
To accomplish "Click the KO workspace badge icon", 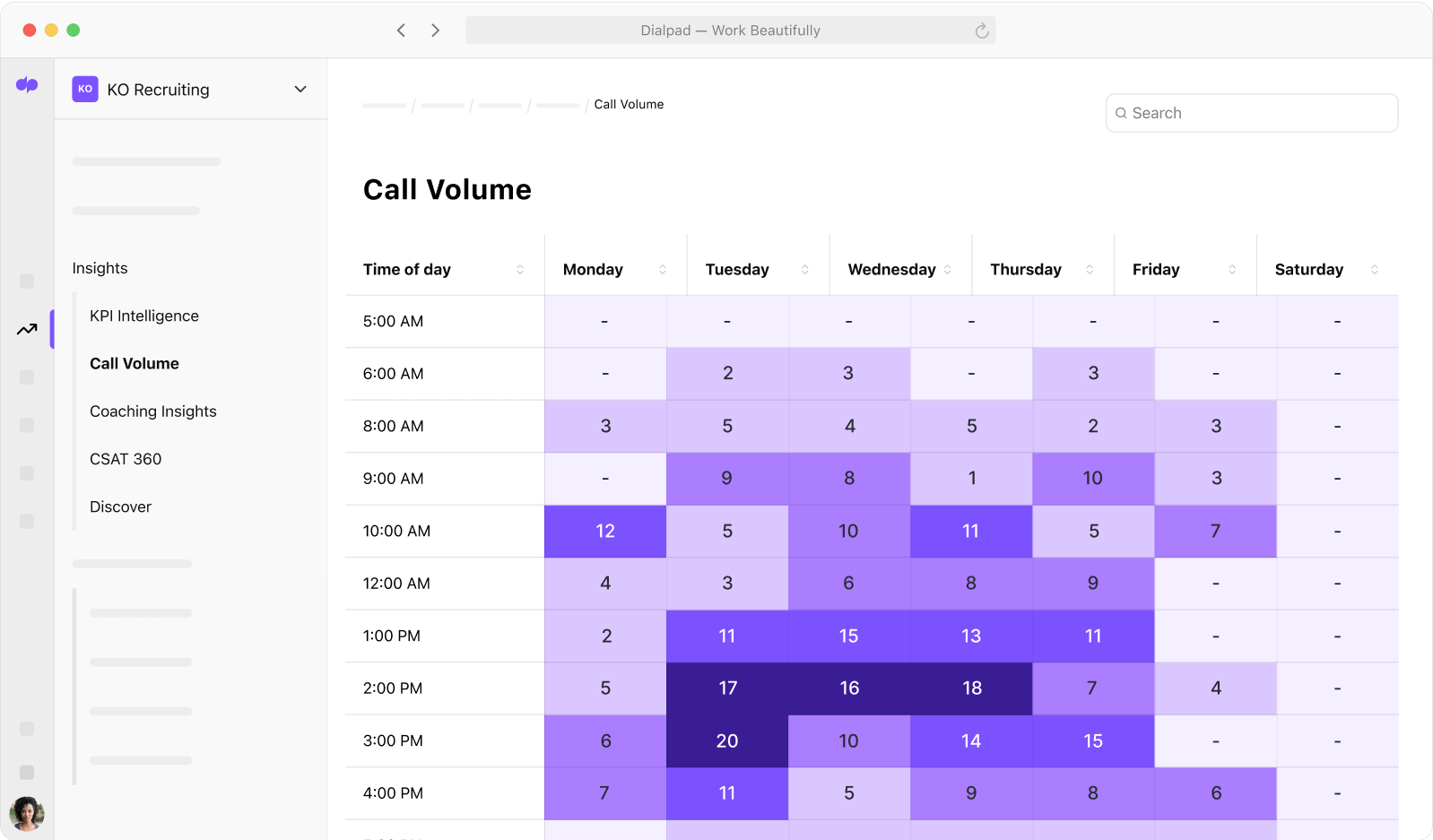I will point(85,89).
